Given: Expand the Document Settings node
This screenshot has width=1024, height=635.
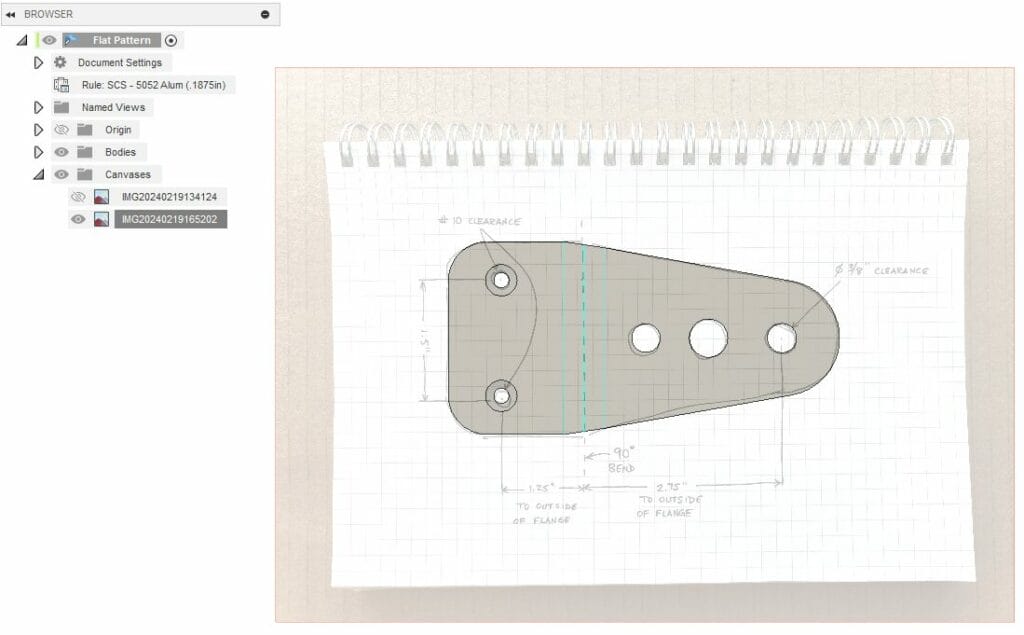Looking at the screenshot, I should [x=39, y=63].
